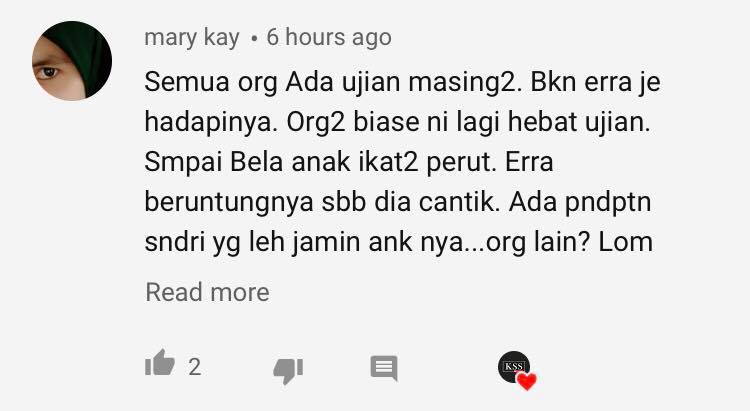Click the black KSS creator avatar circle
Screen dimensions: 750x411
point(513,367)
